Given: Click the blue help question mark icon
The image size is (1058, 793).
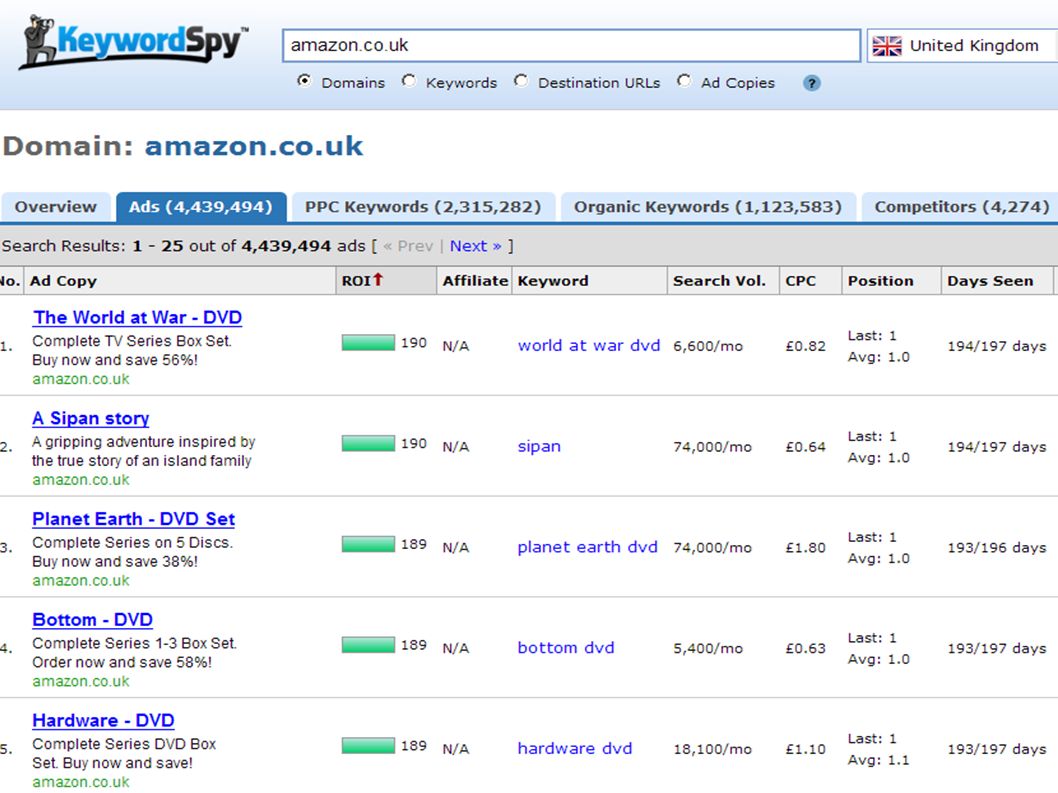Looking at the screenshot, I should click(x=812, y=83).
